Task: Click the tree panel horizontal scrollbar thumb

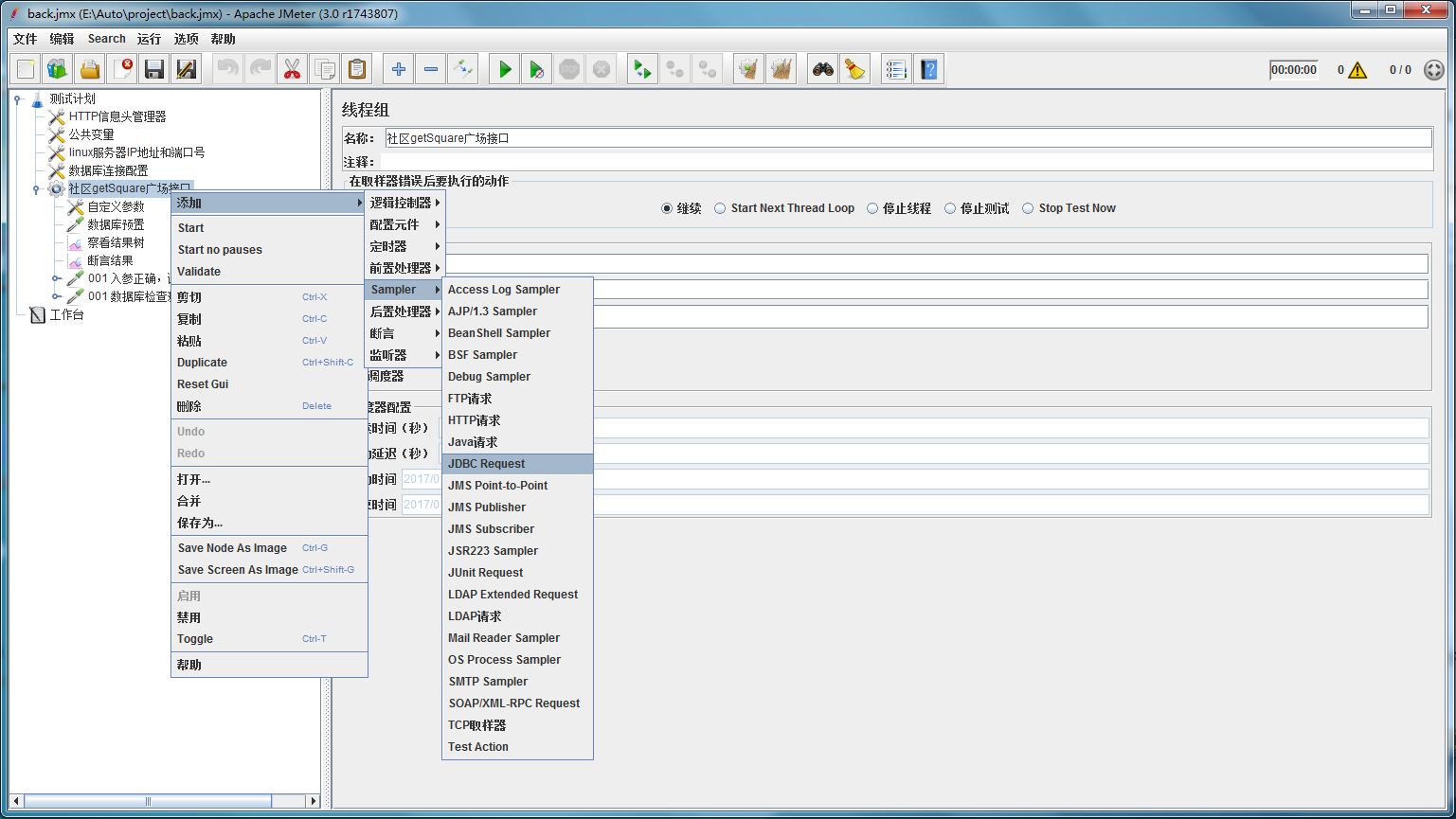Action: click(148, 801)
